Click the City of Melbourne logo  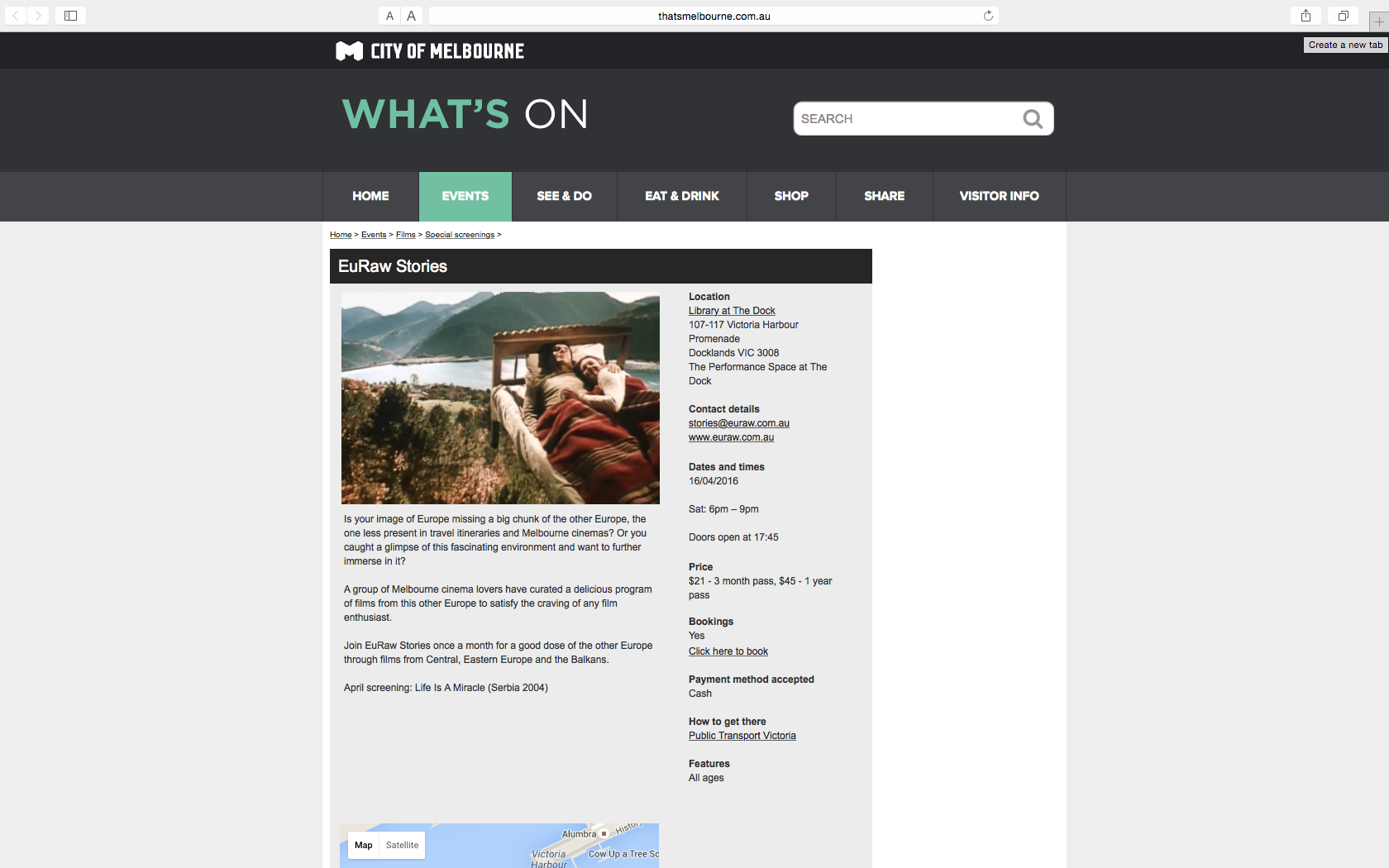point(430,51)
